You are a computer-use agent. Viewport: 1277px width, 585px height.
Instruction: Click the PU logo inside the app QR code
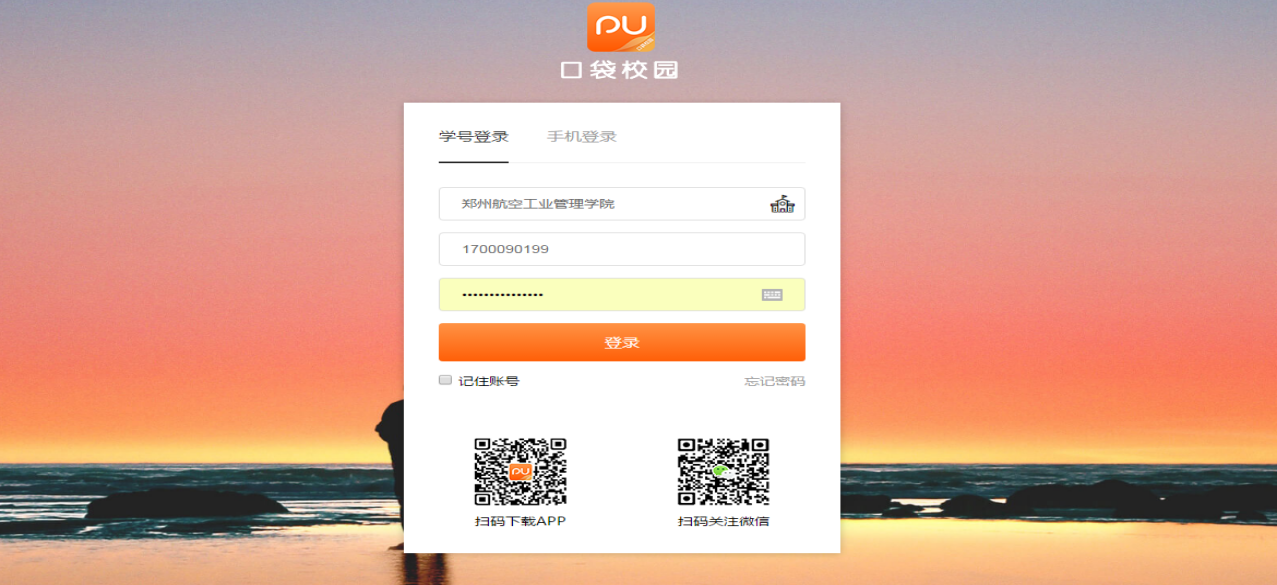click(520, 471)
